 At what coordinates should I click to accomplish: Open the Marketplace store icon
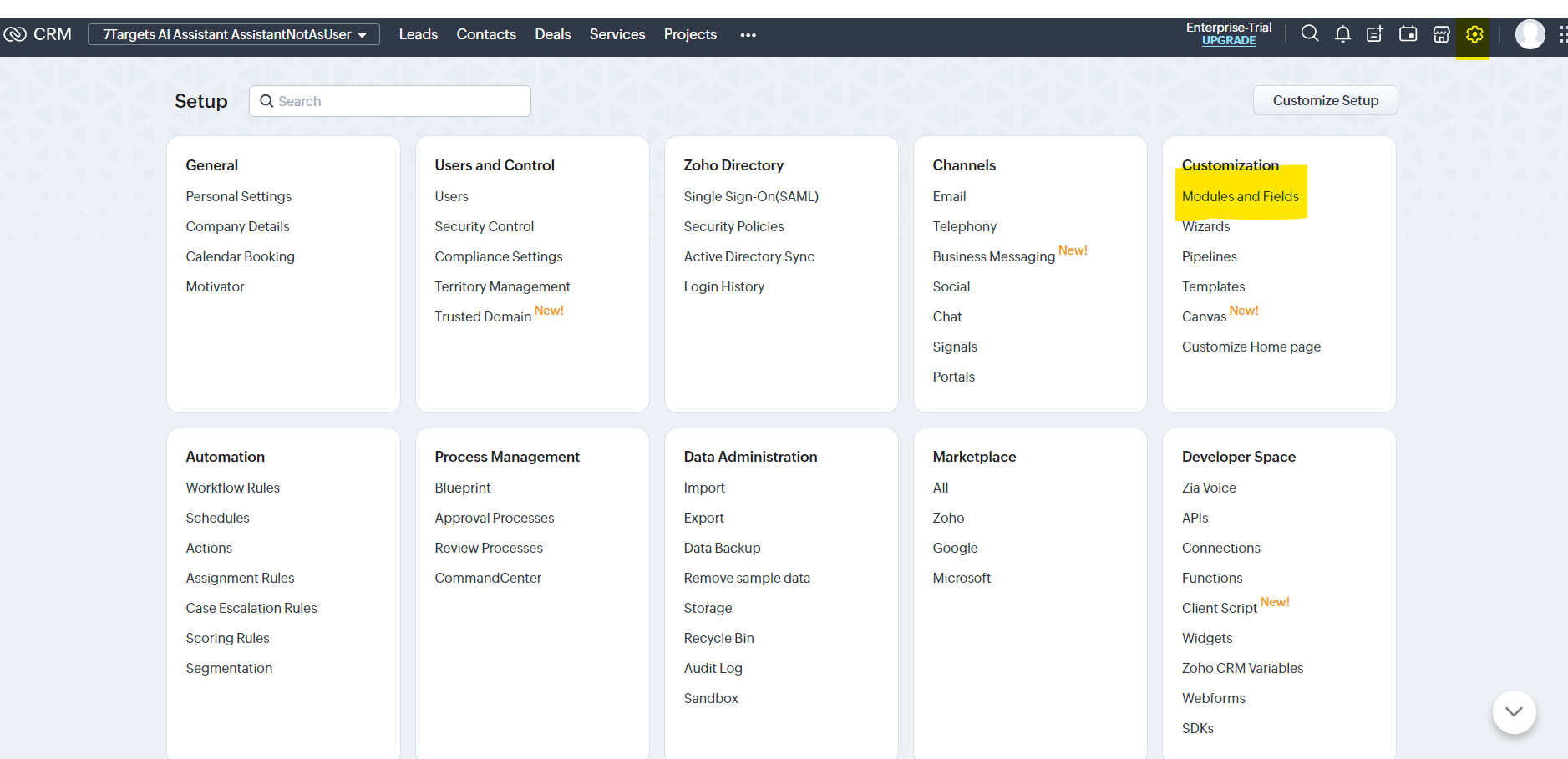tap(1441, 34)
